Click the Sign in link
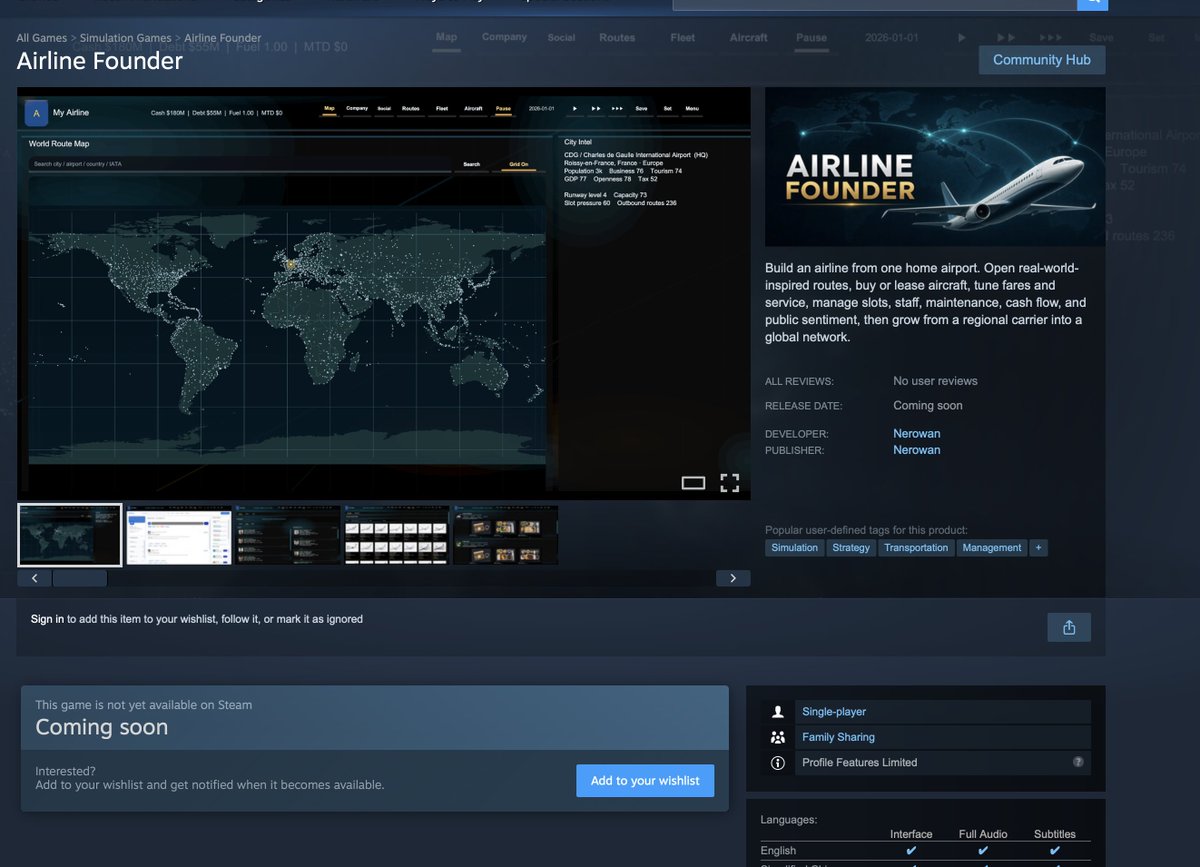The width and height of the screenshot is (1200, 867). 47,619
